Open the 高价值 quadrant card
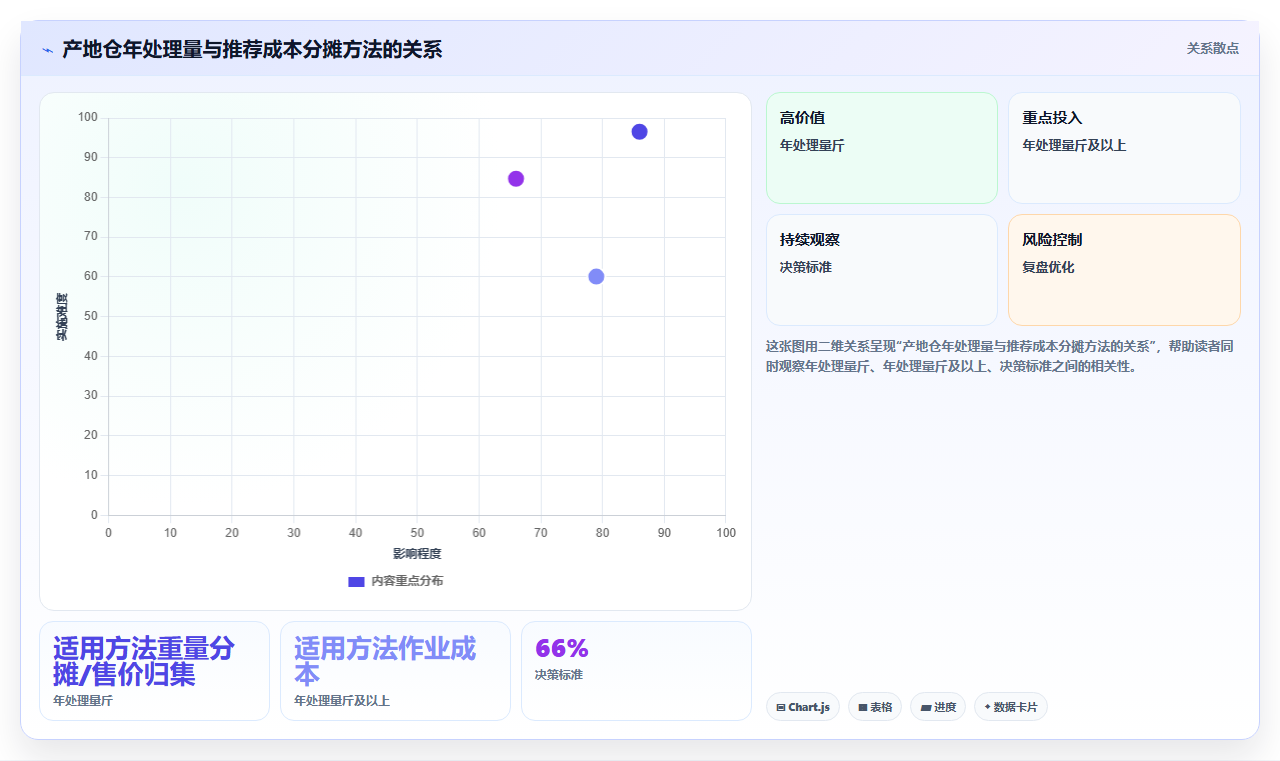Image resolution: width=1280 pixels, height=761 pixels. click(x=882, y=148)
